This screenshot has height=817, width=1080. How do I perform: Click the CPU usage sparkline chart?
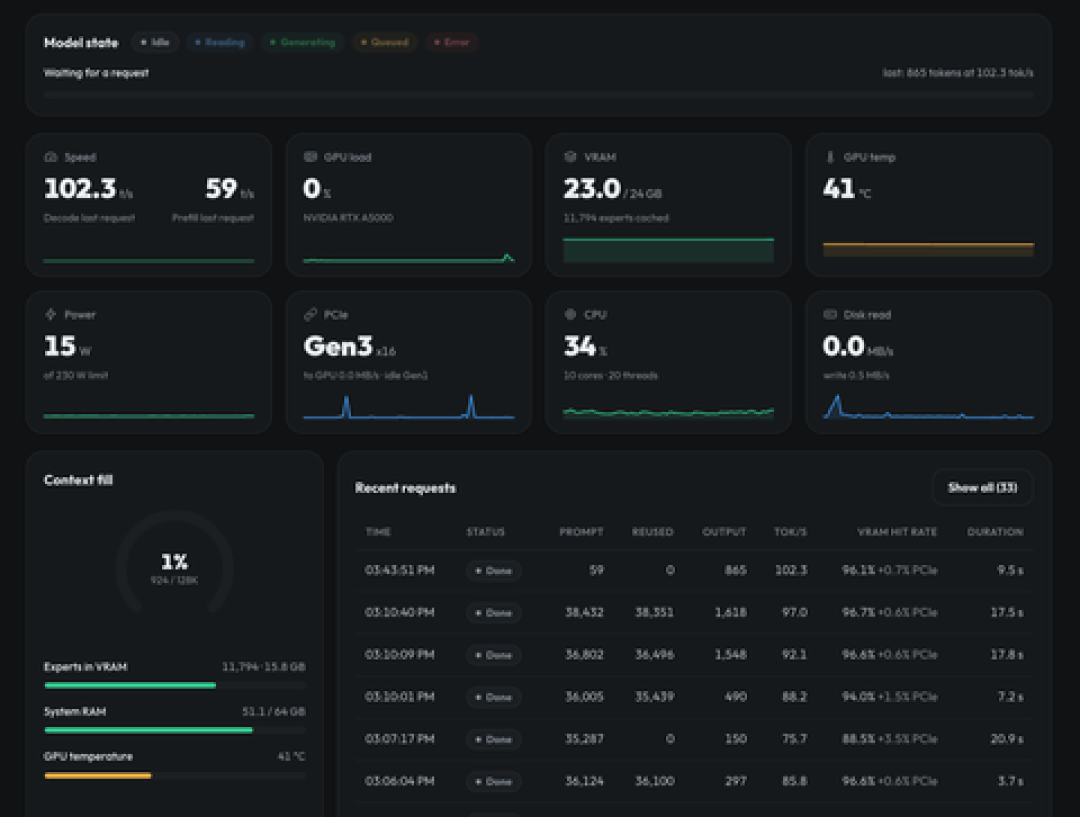pyautogui.click(x=668, y=412)
